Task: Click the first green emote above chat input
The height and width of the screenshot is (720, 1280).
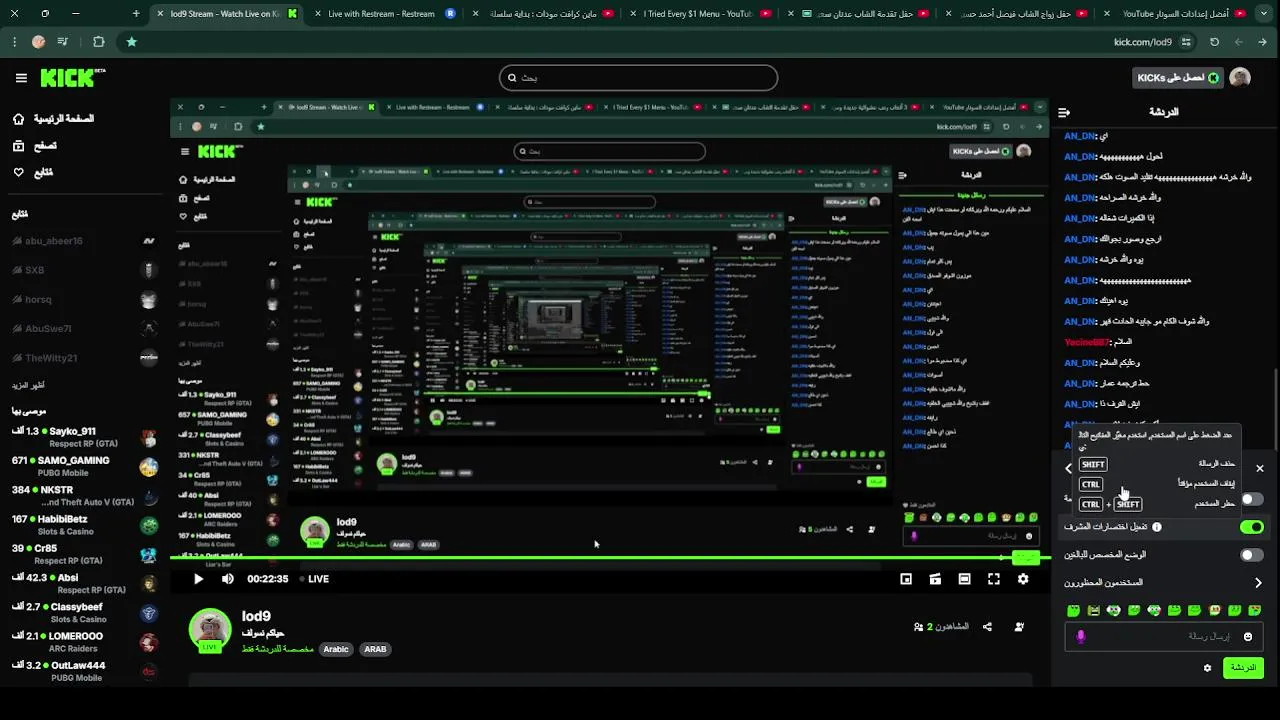Action: pyautogui.click(x=1073, y=610)
